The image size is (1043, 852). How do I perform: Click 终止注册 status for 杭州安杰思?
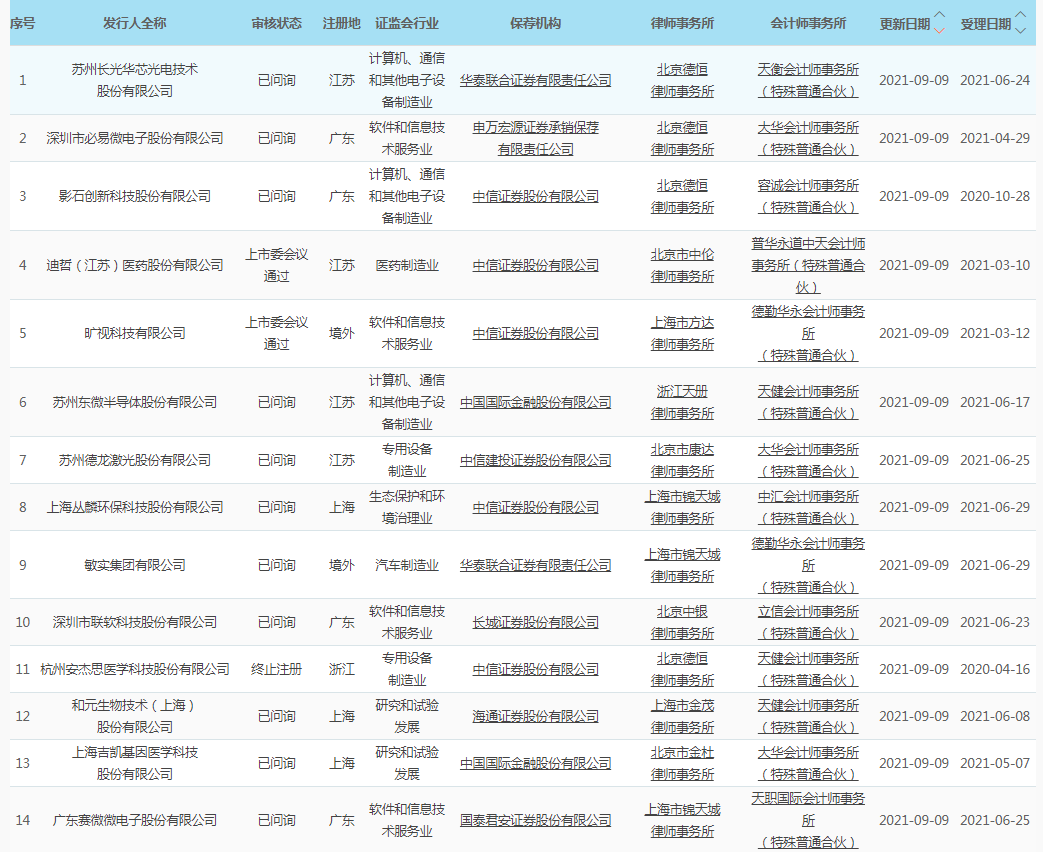[x=276, y=669]
